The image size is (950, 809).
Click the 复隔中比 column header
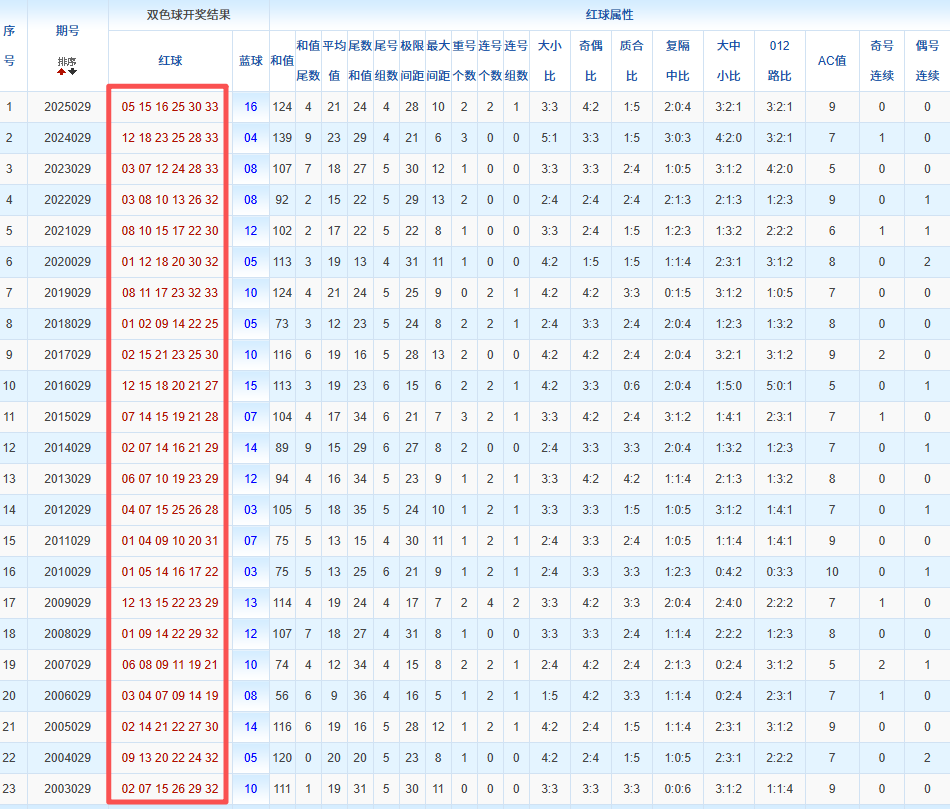(x=678, y=61)
